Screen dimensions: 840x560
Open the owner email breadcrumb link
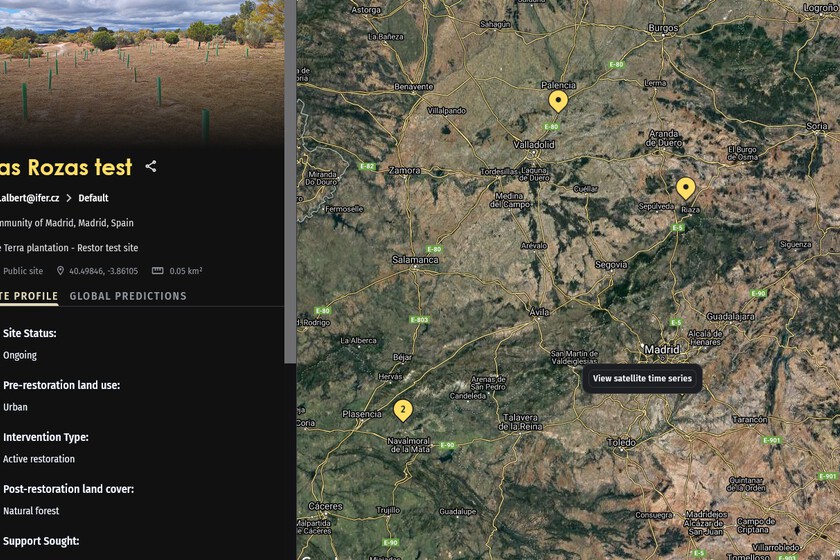click(x=29, y=198)
